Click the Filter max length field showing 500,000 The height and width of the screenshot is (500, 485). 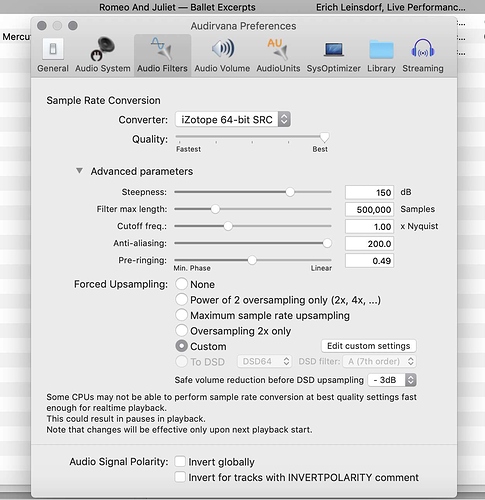click(369, 209)
